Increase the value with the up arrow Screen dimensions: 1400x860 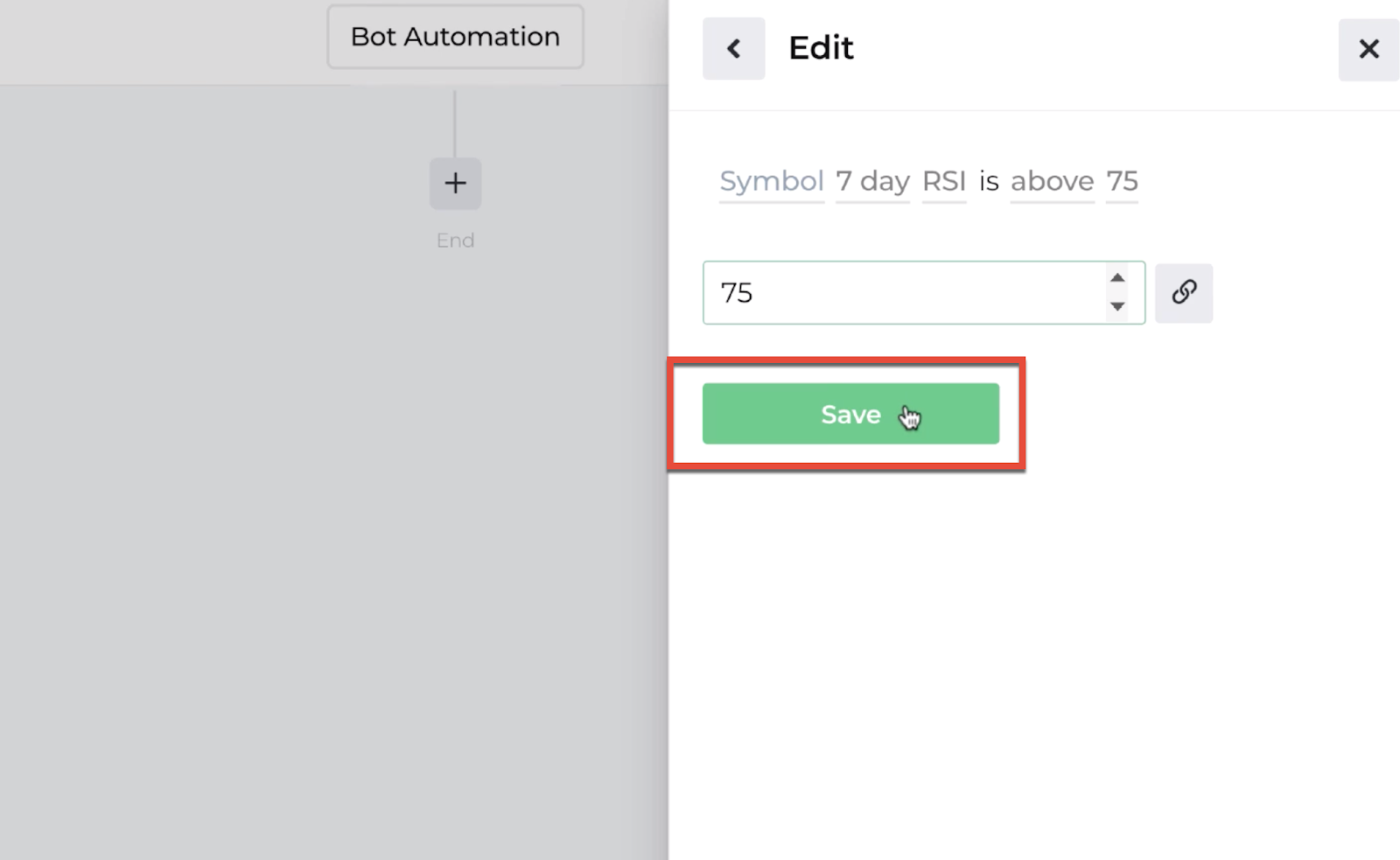tap(1117, 277)
